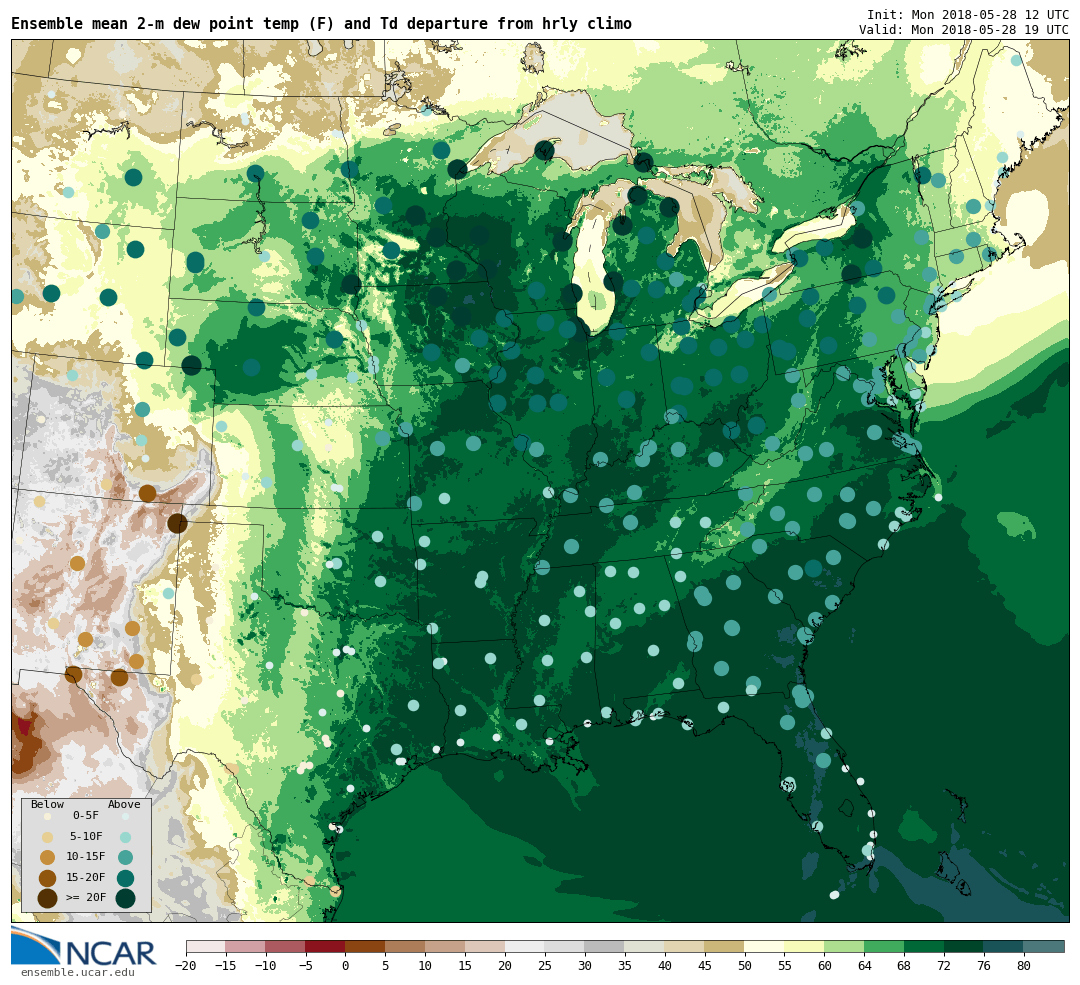Click the "80" colorbar tick label
The width and height of the screenshot is (1080, 985).
tap(1025, 966)
